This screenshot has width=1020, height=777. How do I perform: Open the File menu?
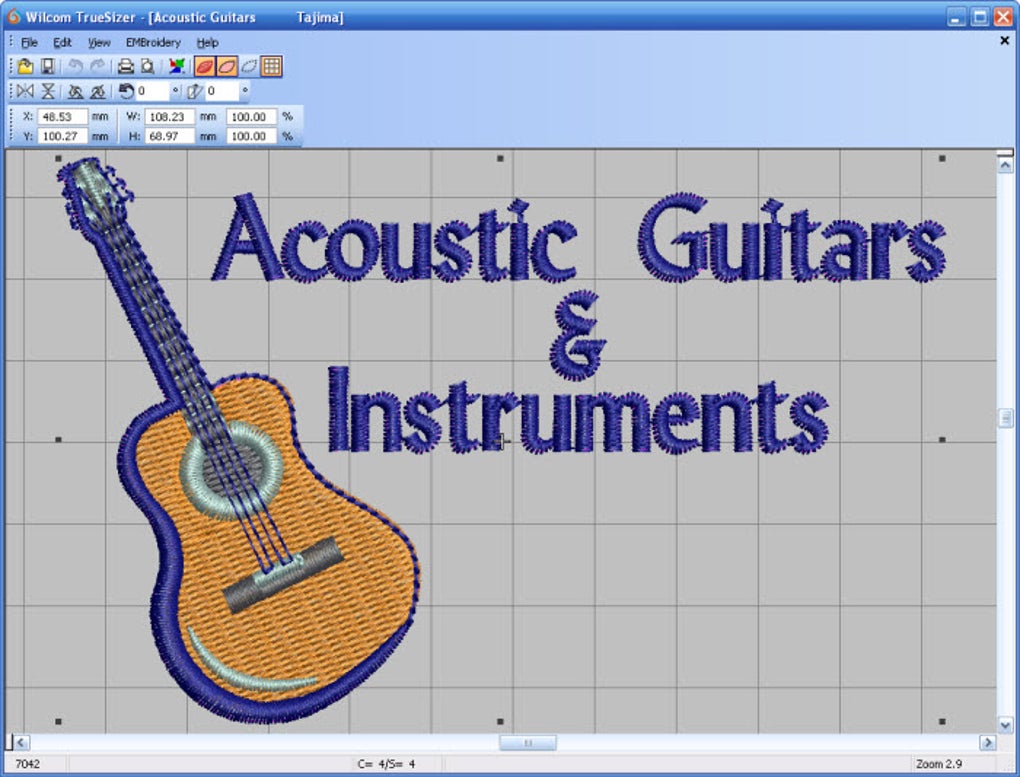point(29,43)
